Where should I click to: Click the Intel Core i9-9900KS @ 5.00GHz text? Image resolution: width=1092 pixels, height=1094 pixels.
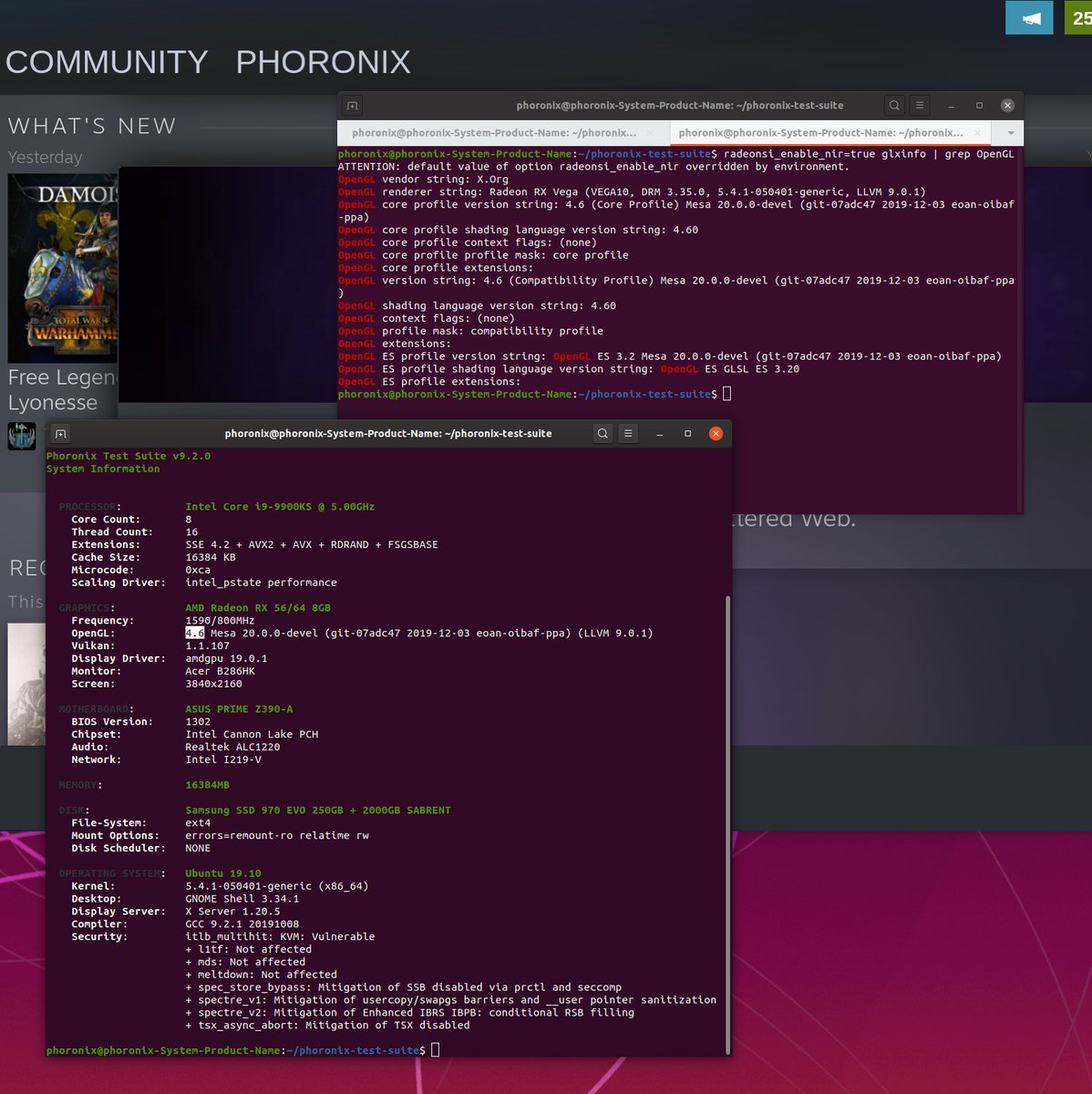280,507
